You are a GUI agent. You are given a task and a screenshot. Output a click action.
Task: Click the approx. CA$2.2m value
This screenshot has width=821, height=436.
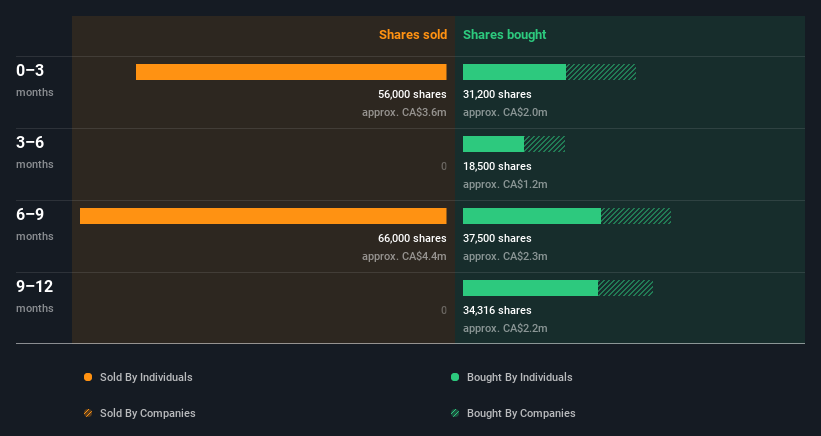(x=505, y=328)
